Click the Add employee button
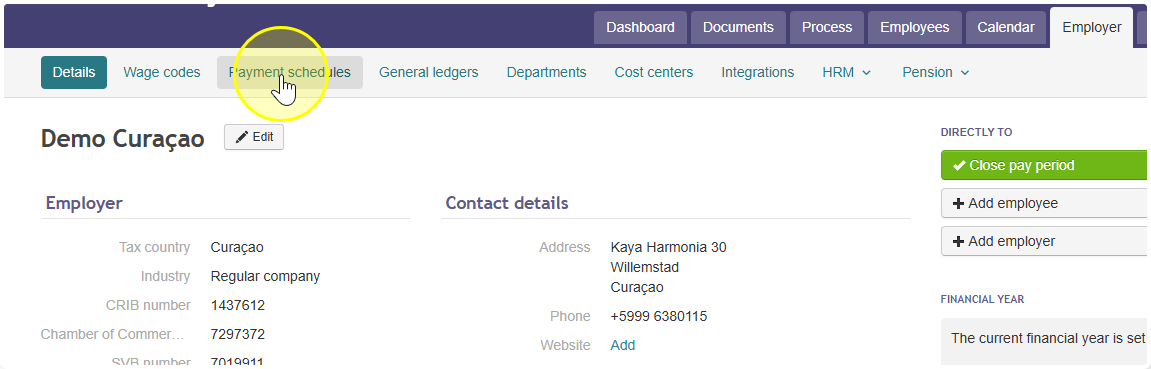Image resolution: width=1151 pixels, height=369 pixels. click(1044, 203)
